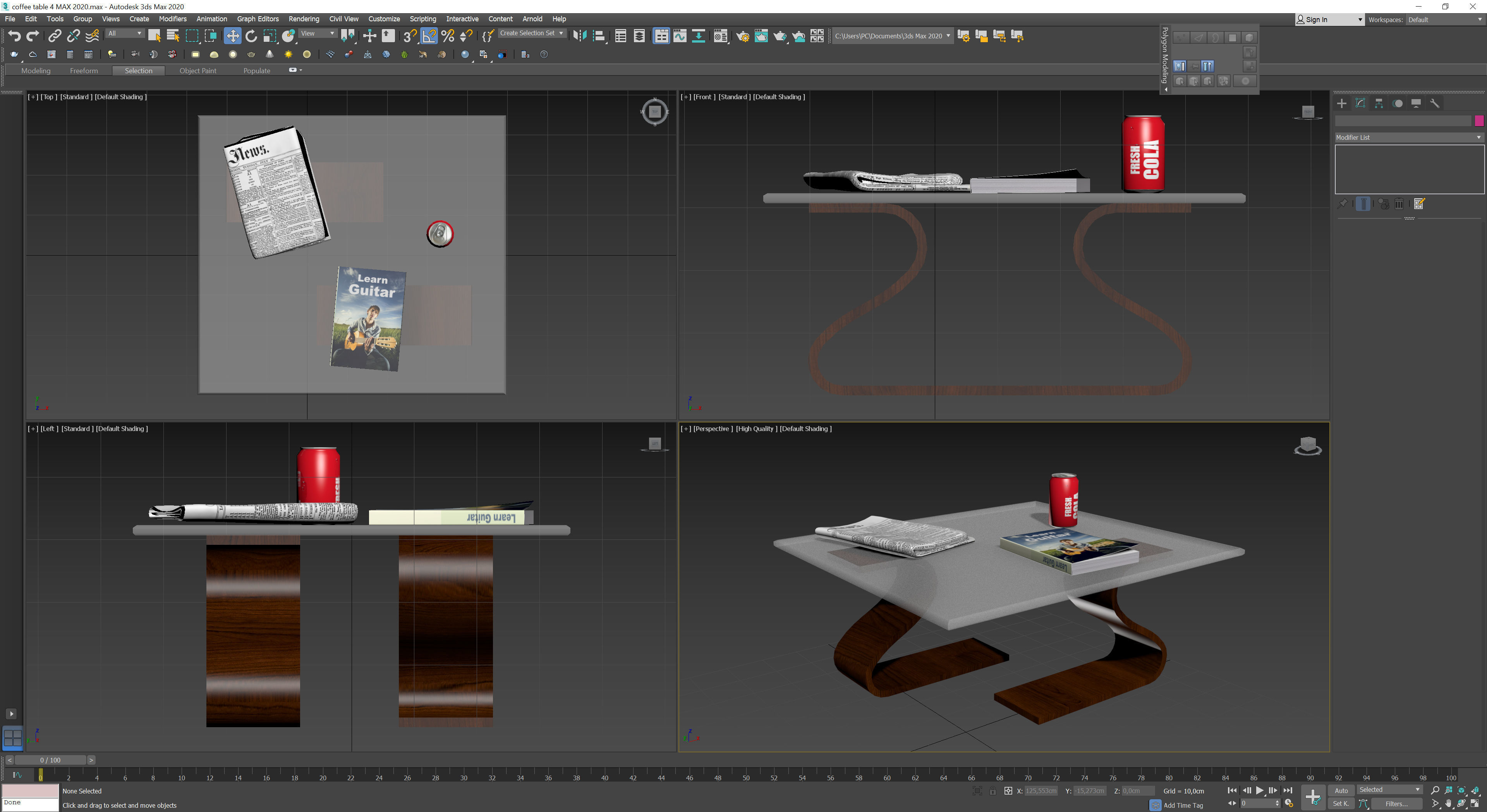Jump to the animation end frame

point(1288,790)
